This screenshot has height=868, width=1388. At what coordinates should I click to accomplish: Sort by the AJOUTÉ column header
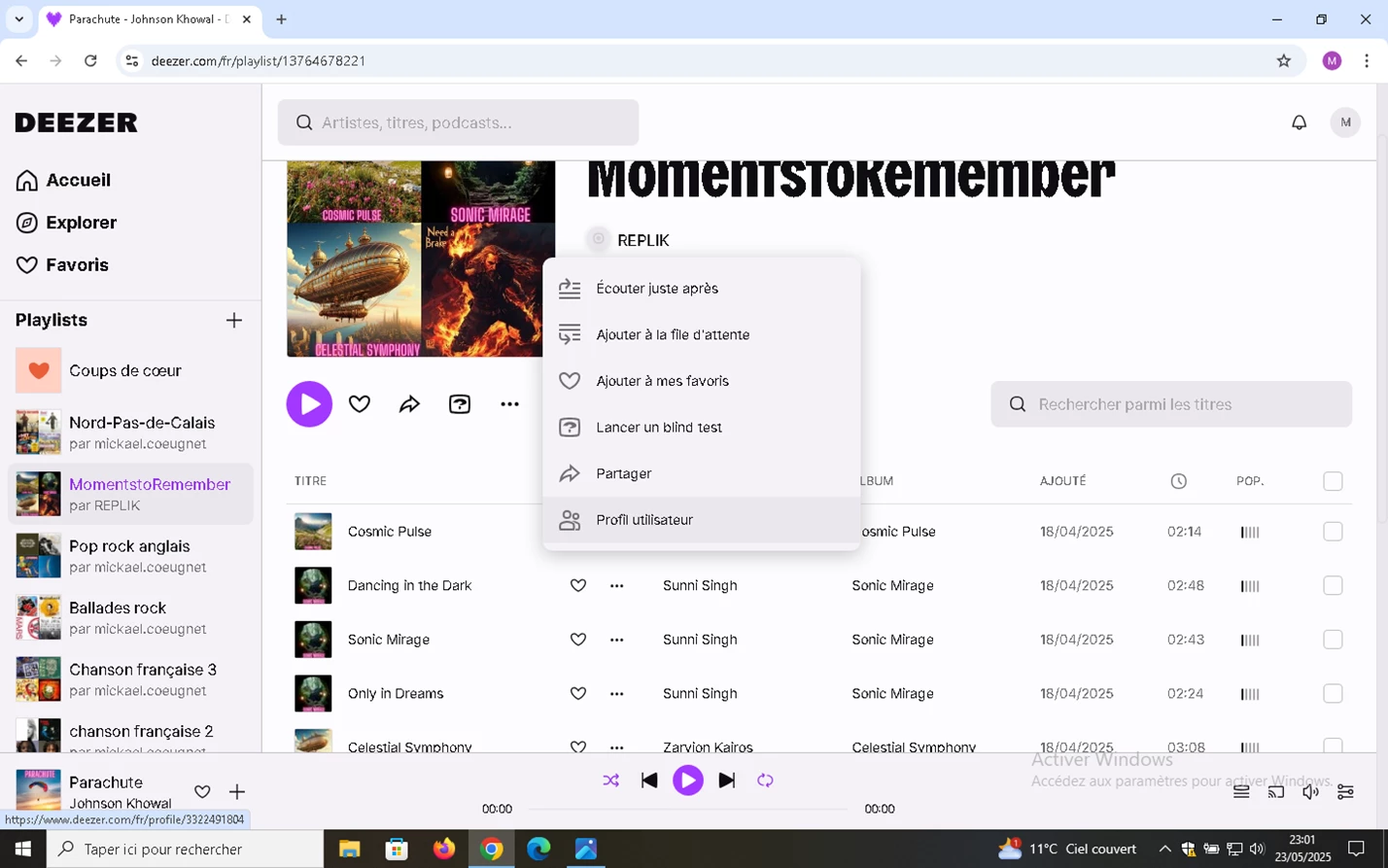click(x=1063, y=481)
